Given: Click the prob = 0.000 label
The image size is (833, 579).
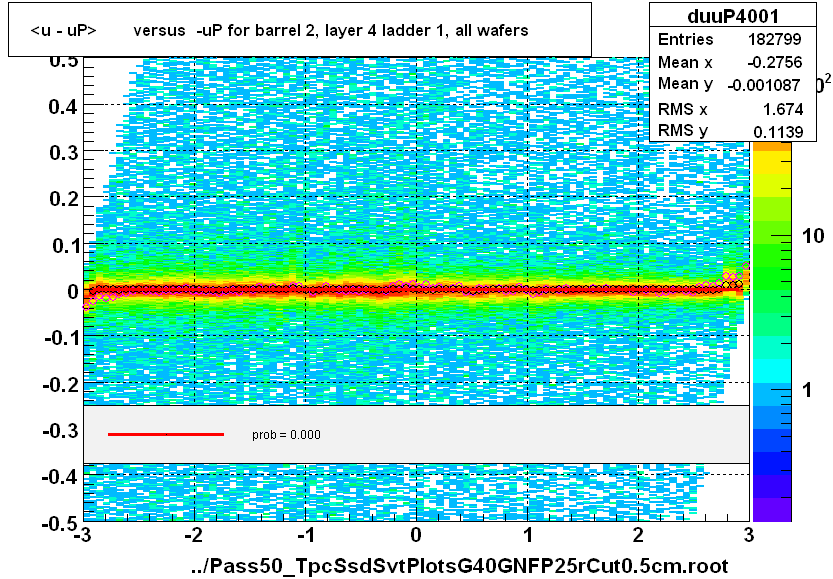Looking at the screenshot, I should tap(286, 435).
